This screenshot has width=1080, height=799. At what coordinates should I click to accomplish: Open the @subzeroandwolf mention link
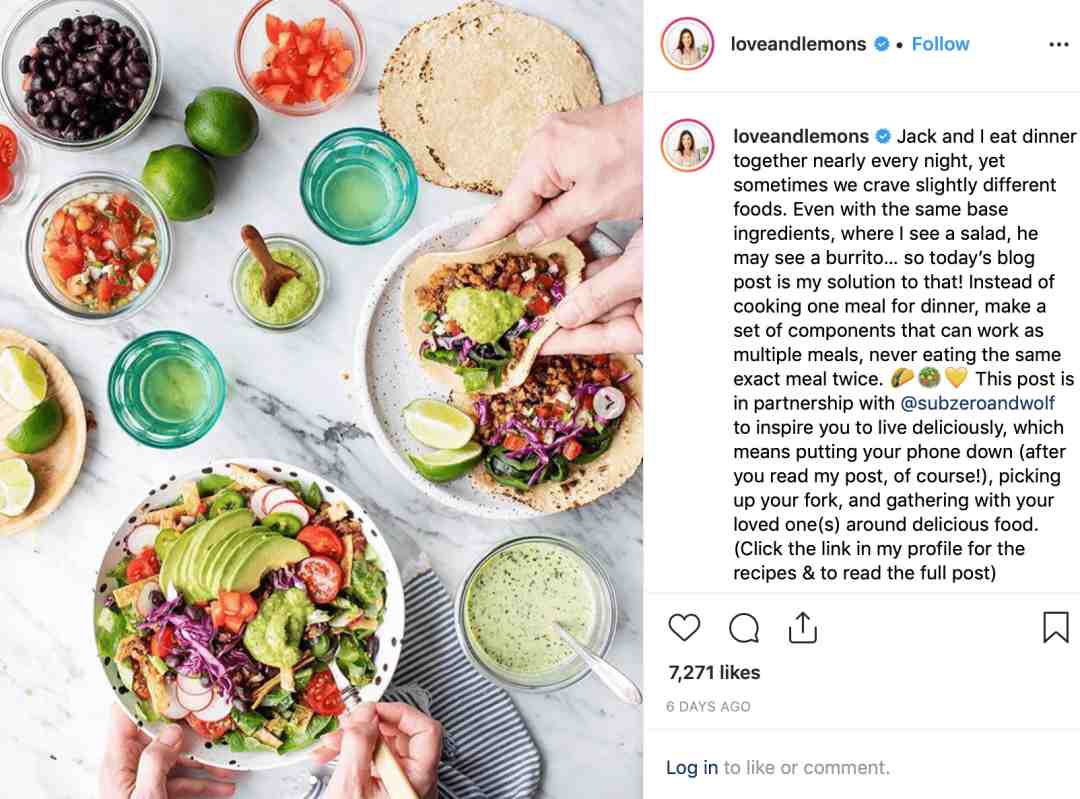[977, 403]
